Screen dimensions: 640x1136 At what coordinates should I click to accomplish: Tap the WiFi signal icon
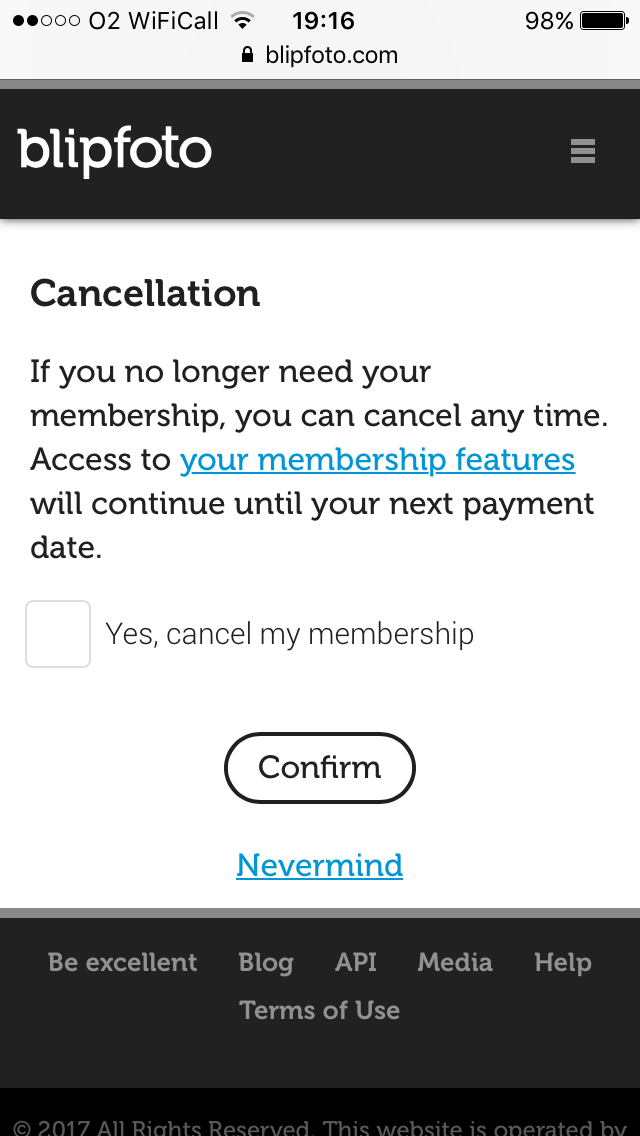241,20
